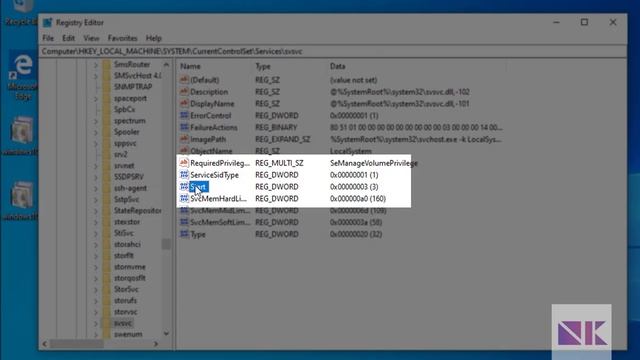Screen dimensions: 640x360
Task: Click the tree scroll-up arrow
Action: pyautogui.click(x=166, y=64)
